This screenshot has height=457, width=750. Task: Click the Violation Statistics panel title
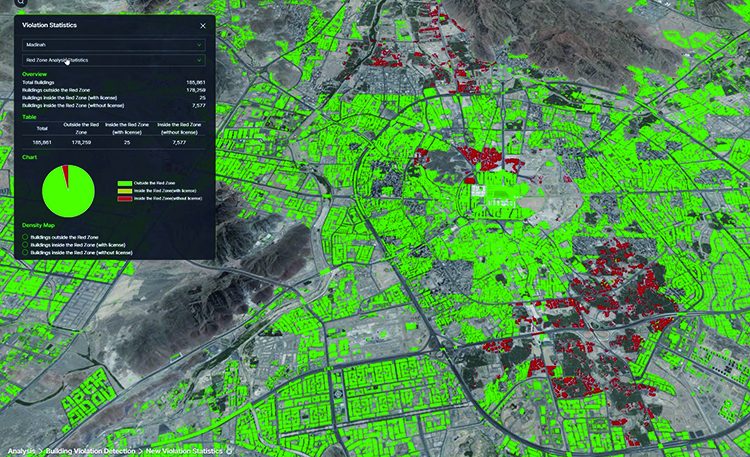click(49, 25)
